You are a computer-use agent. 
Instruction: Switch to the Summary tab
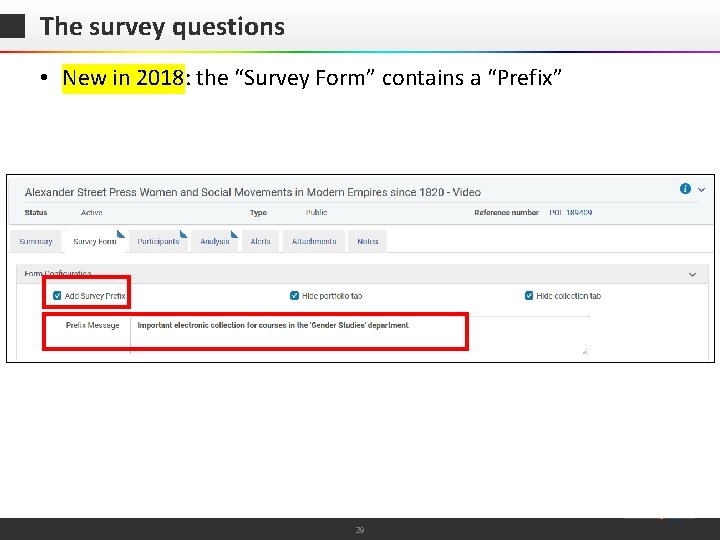click(35, 242)
